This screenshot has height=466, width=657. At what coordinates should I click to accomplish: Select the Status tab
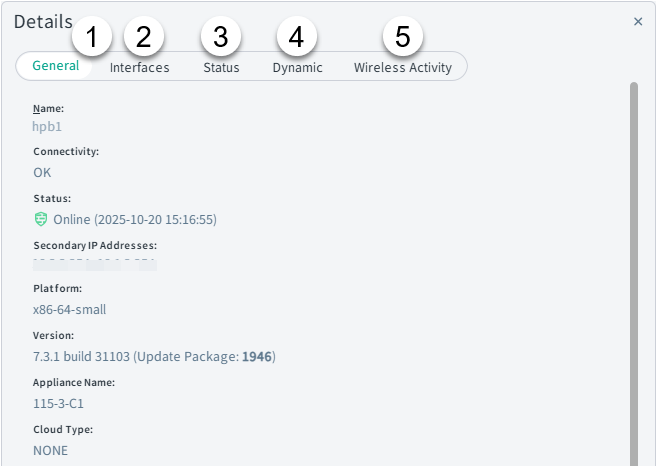(x=221, y=67)
